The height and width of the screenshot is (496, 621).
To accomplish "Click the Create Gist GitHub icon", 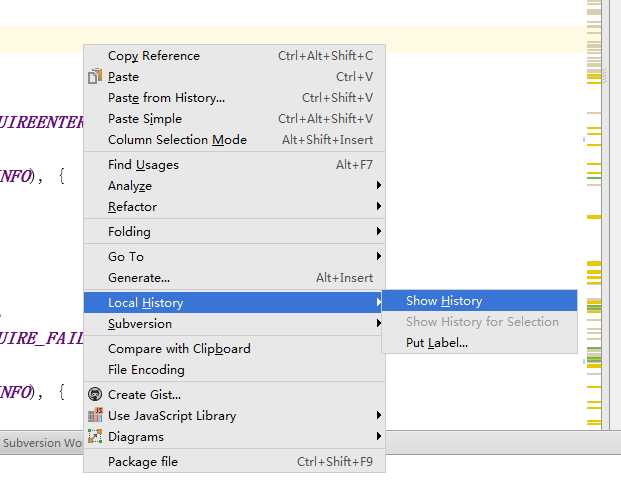I will point(95,395).
